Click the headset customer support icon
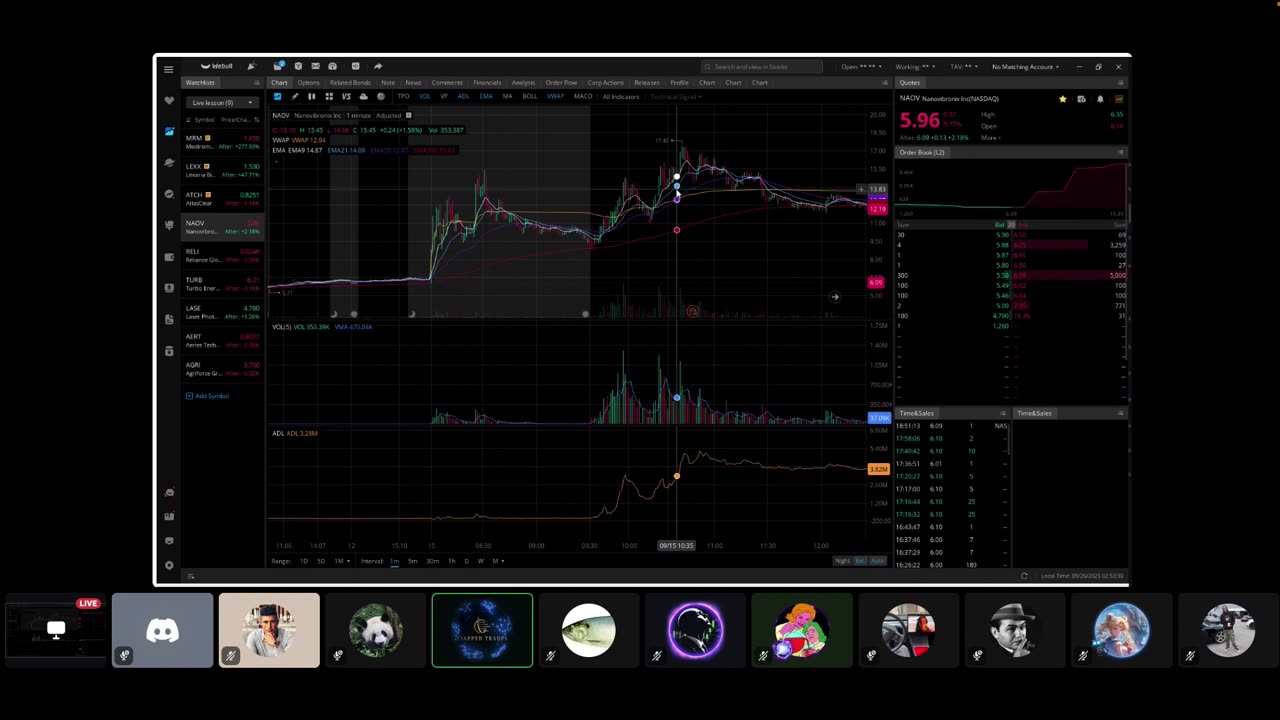Screen dimensions: 1280x720 [x=332, y=66]
